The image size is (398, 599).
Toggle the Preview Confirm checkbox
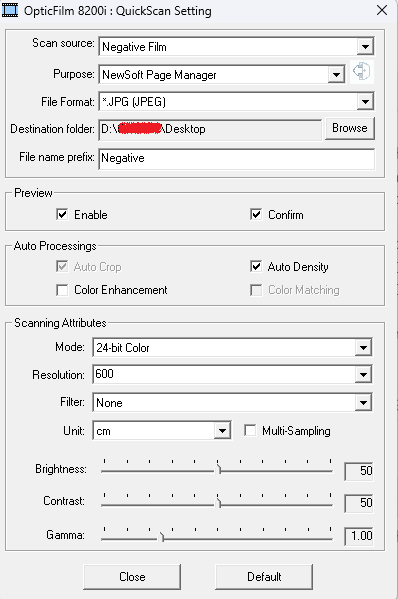tap(256, 214)
